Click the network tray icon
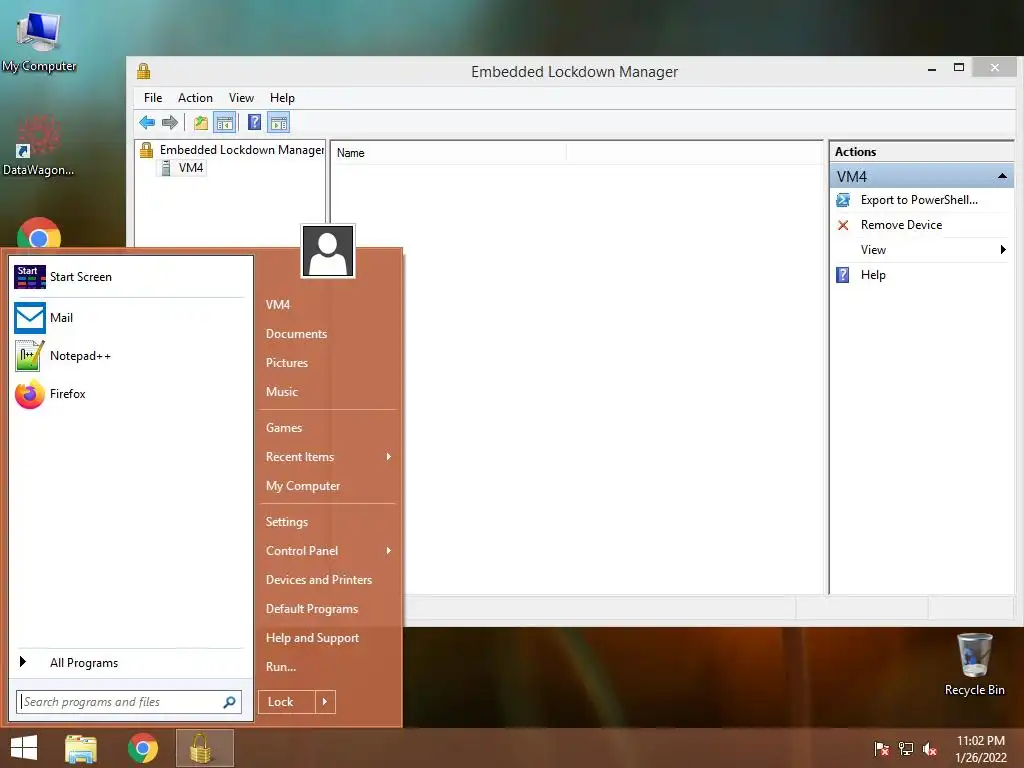Screen dimensions: 1024x768 pos(906,749)
